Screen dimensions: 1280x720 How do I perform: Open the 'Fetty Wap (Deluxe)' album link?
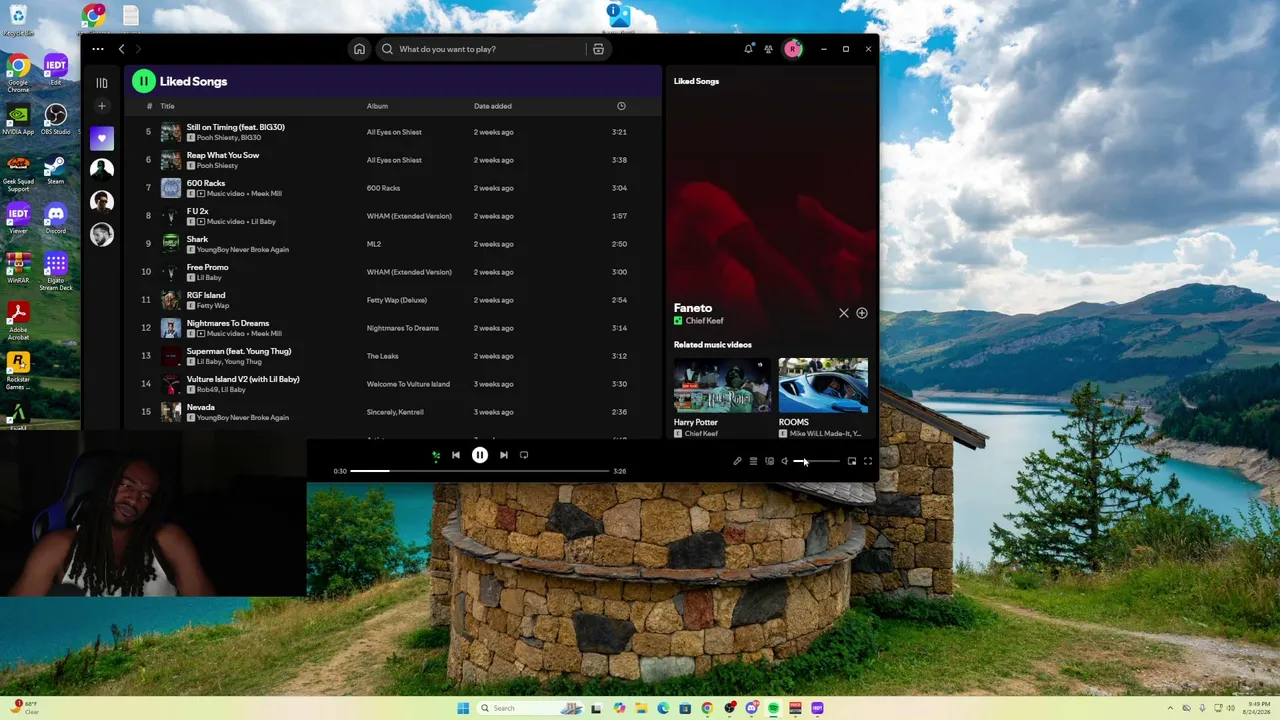point(397,300)
